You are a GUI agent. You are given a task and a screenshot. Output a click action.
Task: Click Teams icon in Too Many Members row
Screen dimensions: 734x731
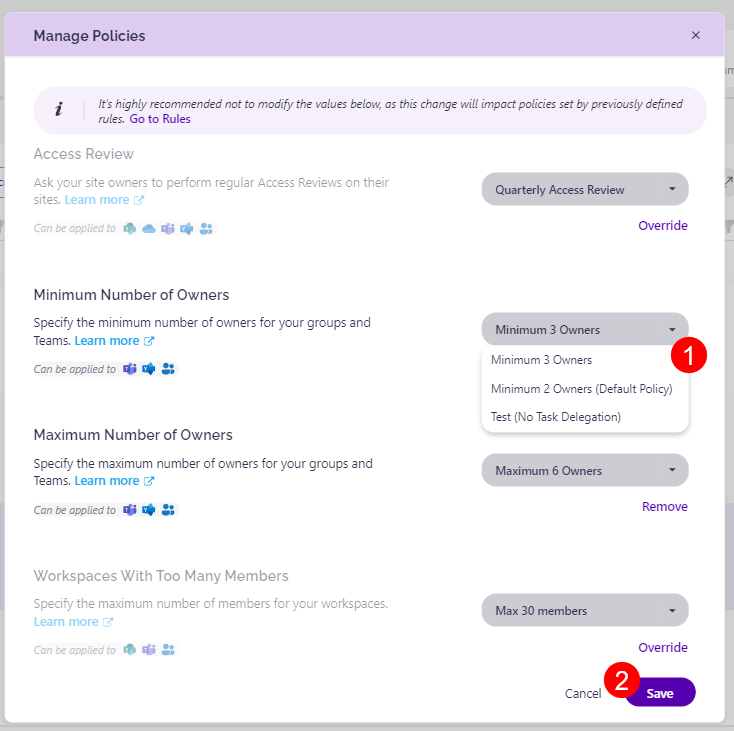tap(149, 650)
